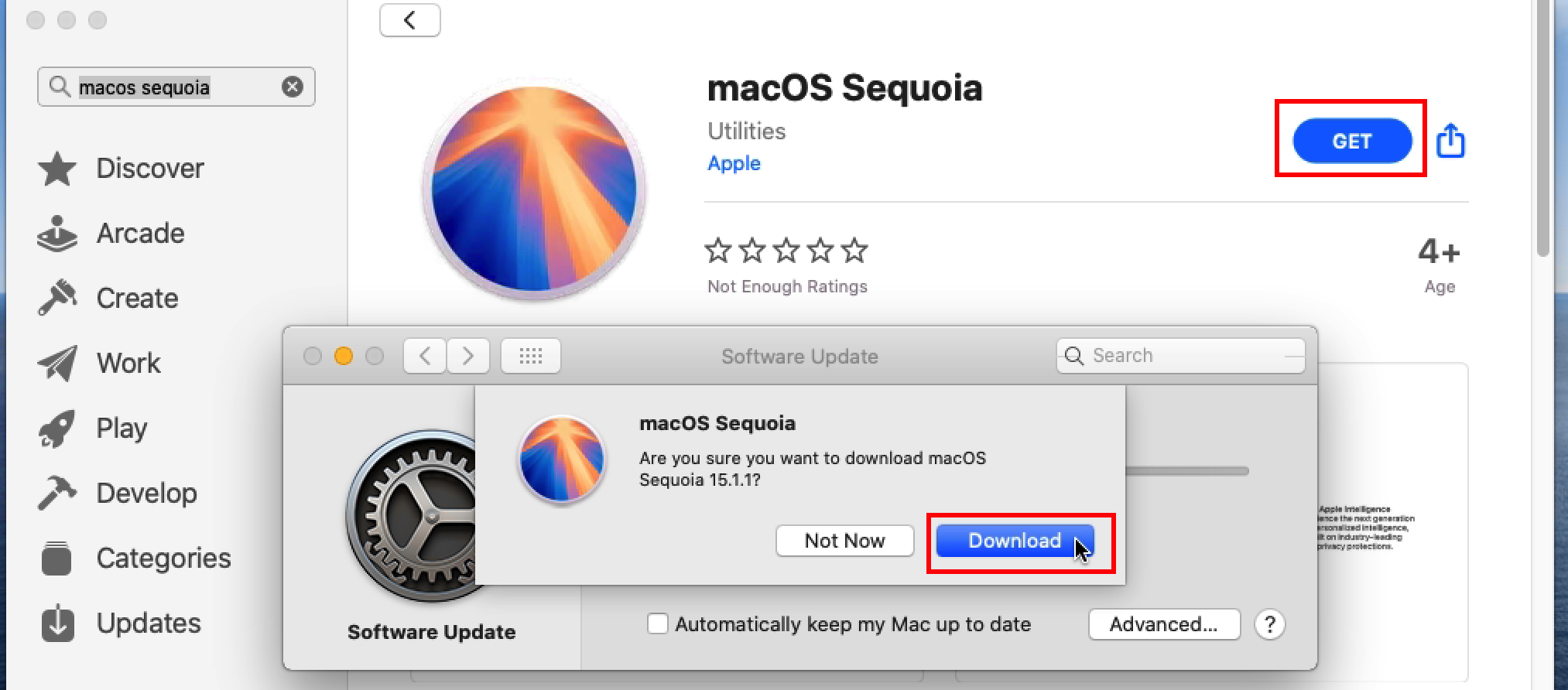
Task: Click the star rating control
Action: click(786, 250)
